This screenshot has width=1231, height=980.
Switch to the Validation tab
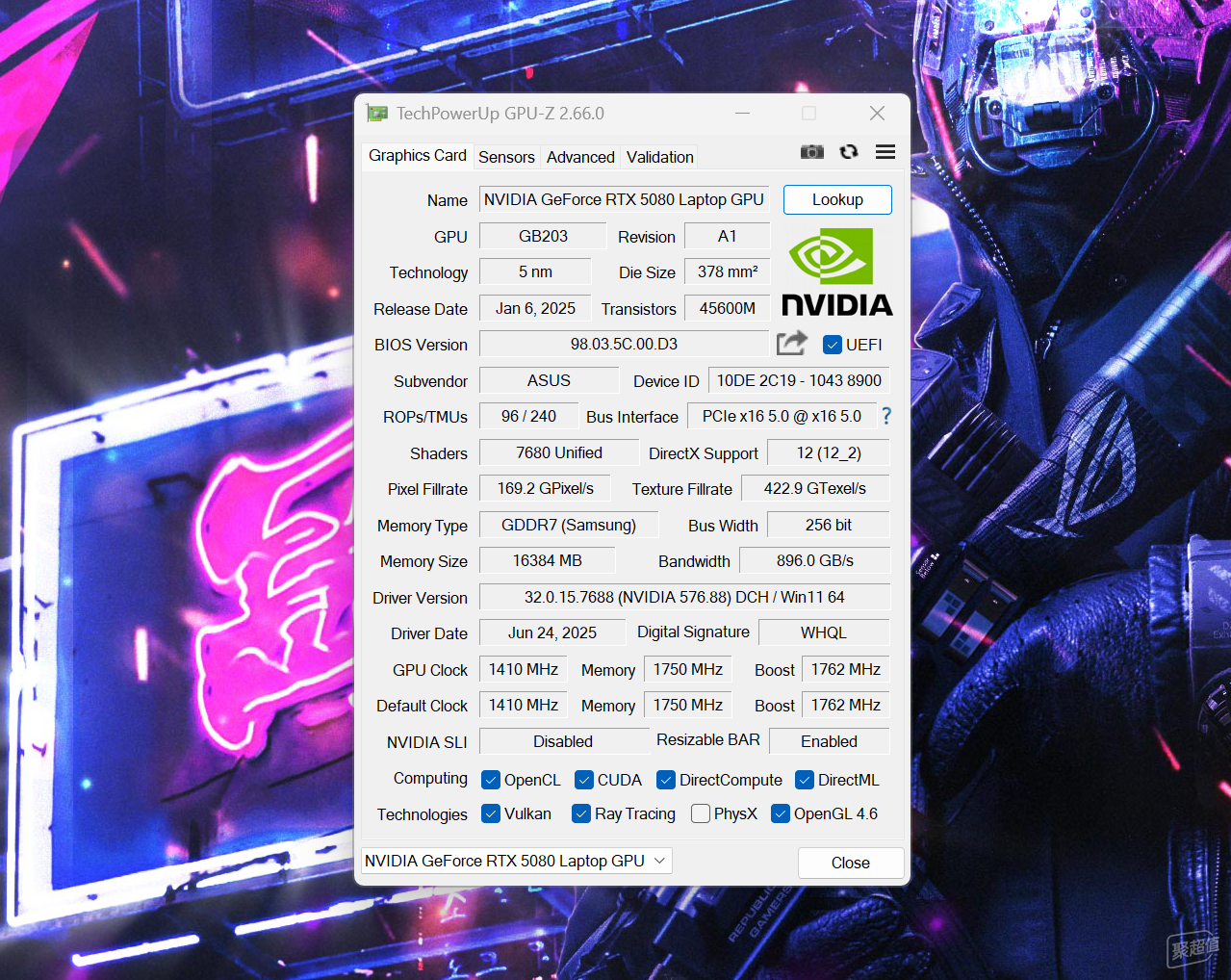click(x=659, y=157)
